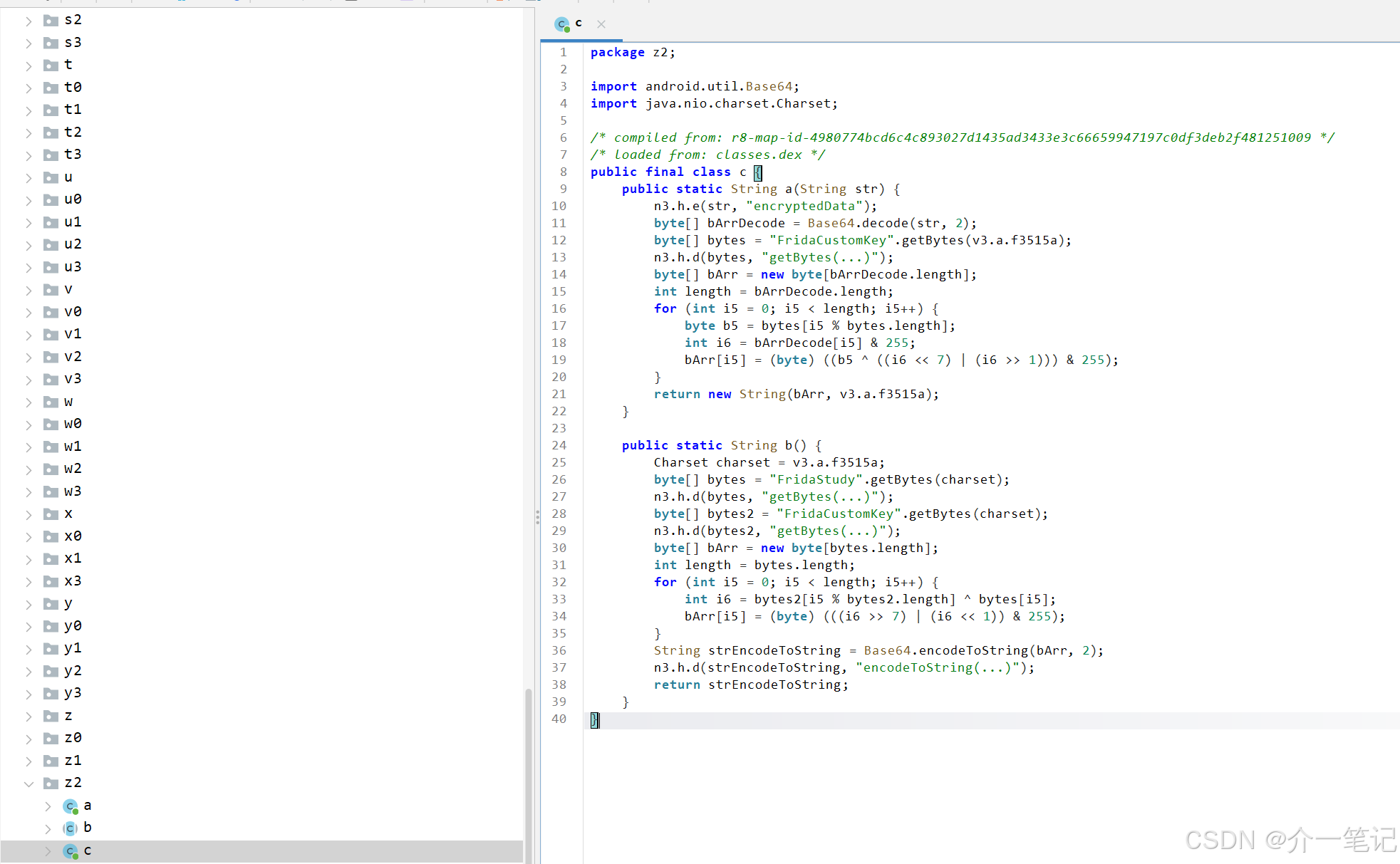The width and height of the screenshot is (1400, 864).
Task: Click the Base64 import reference on line 3
Action: click(769, 86)
